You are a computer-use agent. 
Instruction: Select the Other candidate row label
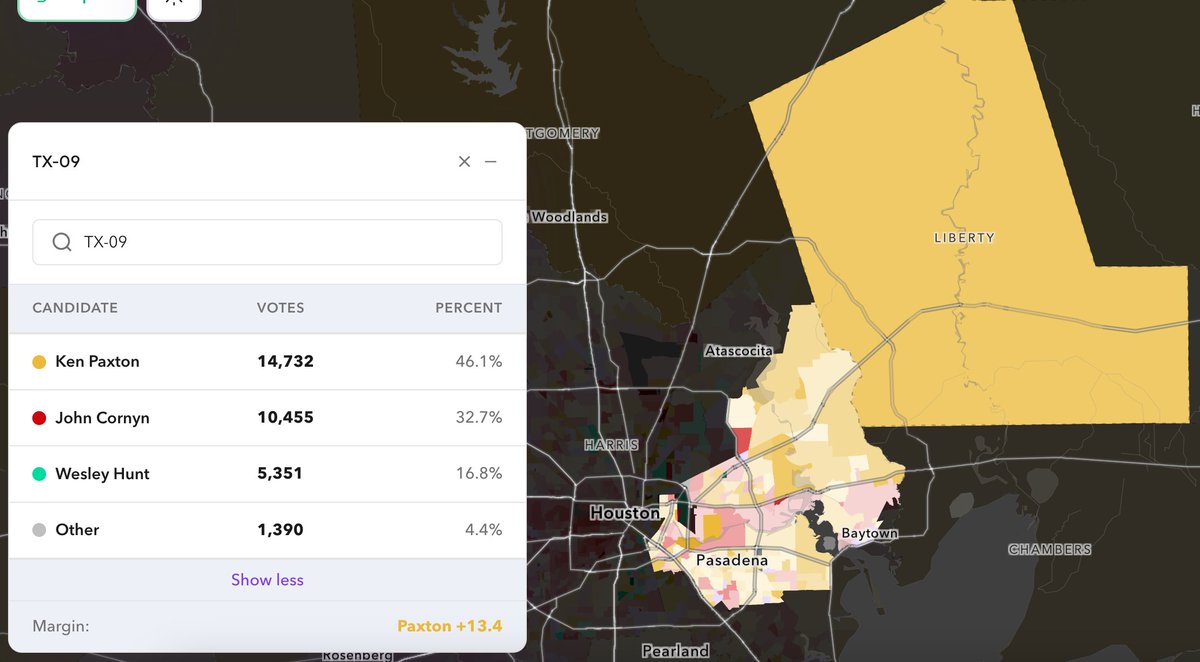pyautogui.click(x=77, y=530)
